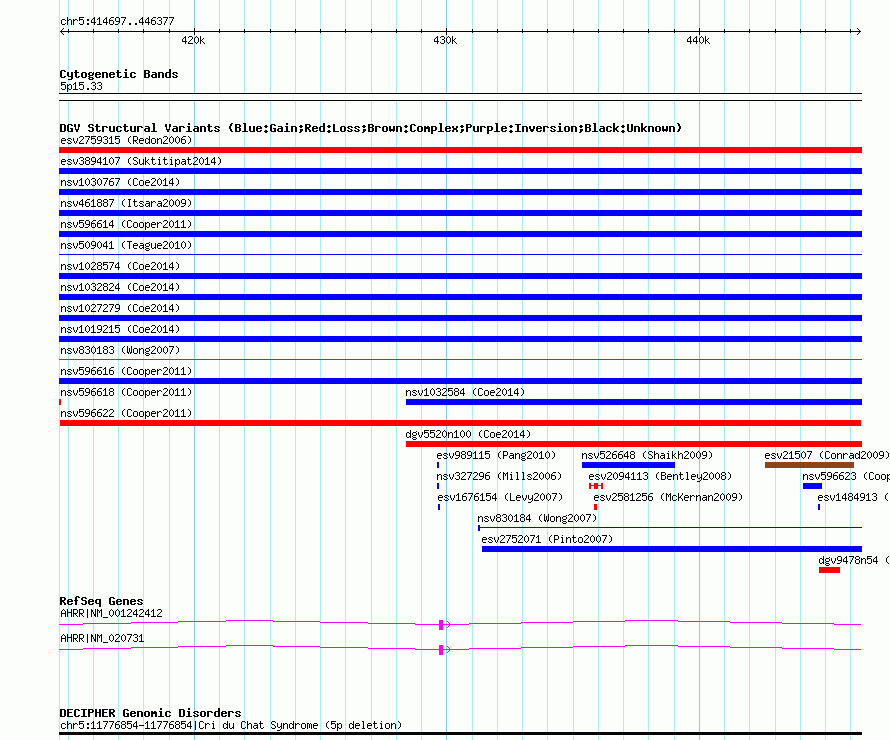Click the 430k ruler position

(x=445, y=40)
